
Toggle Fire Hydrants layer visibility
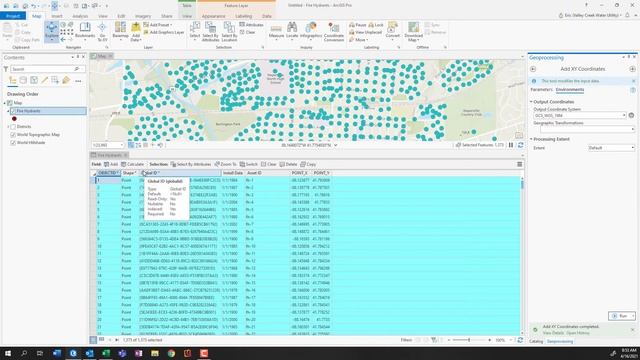pos(13,111)
